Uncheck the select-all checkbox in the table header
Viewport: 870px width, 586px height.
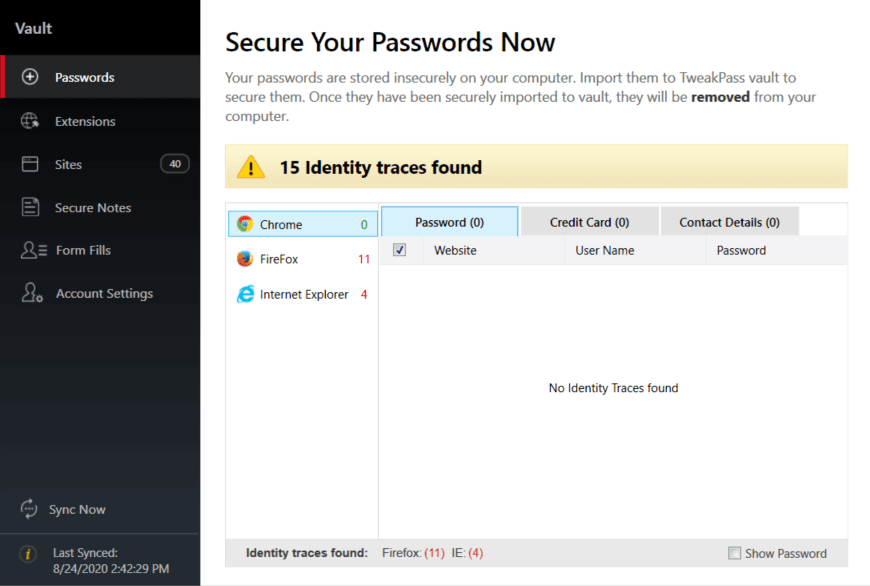click(x=400, y=250)
